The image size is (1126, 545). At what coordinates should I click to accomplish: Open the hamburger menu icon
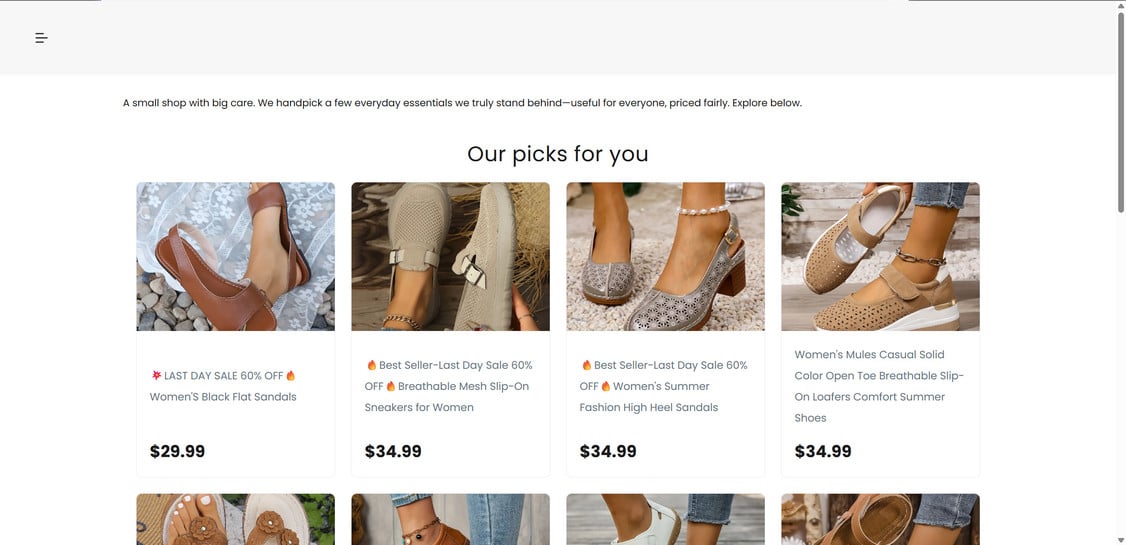[x=41, y=38]
